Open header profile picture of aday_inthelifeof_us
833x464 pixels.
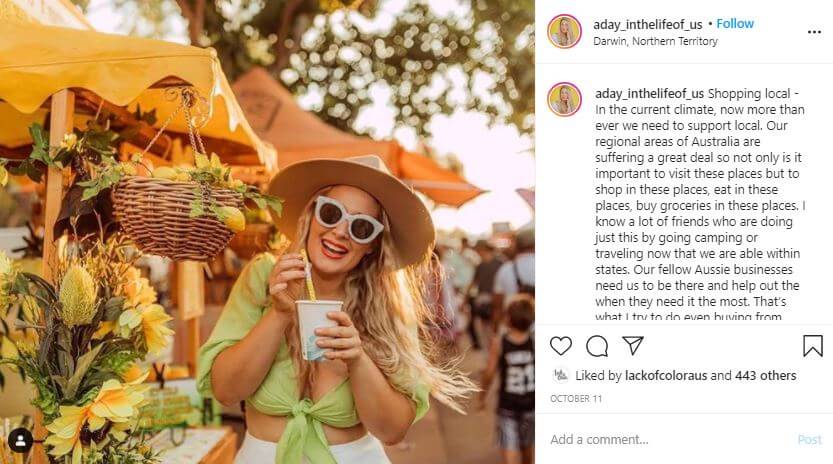click(564, 31)
